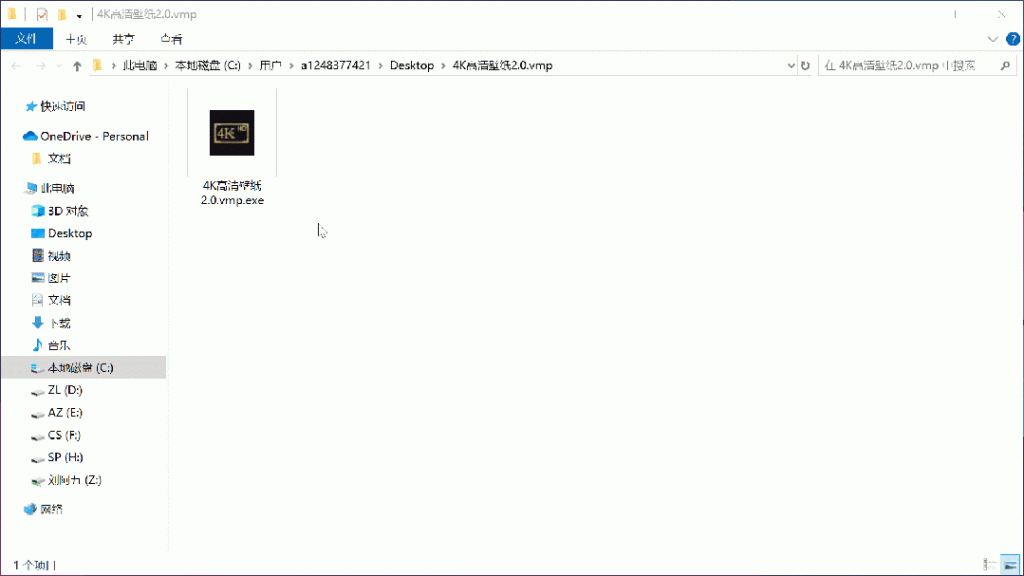Click 此电脑 in the address bar
The image size is (1024, 576).
pyautogui.click(x=140, y=65)
